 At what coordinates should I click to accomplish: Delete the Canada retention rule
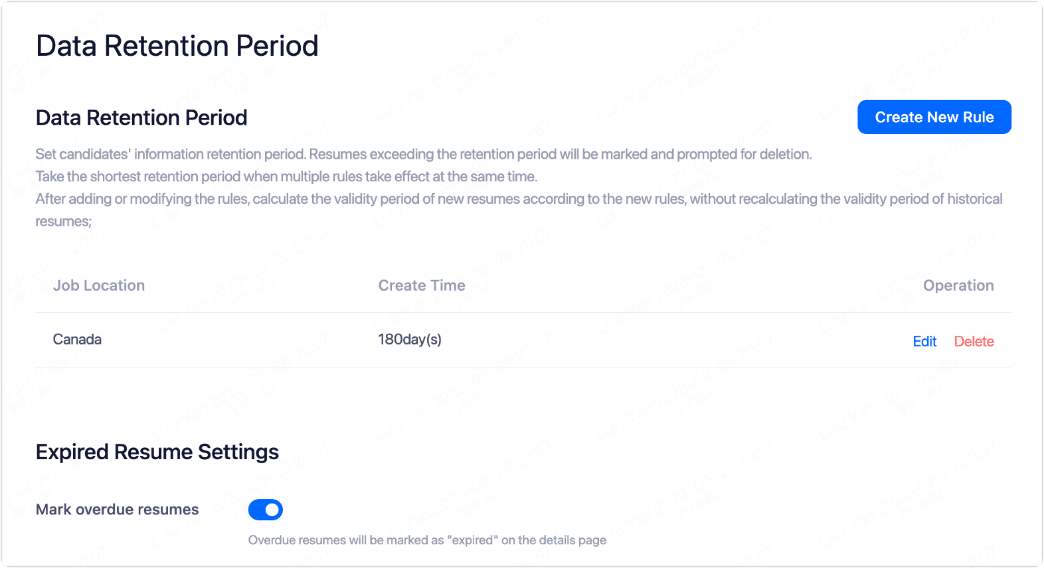click(973, 341)
